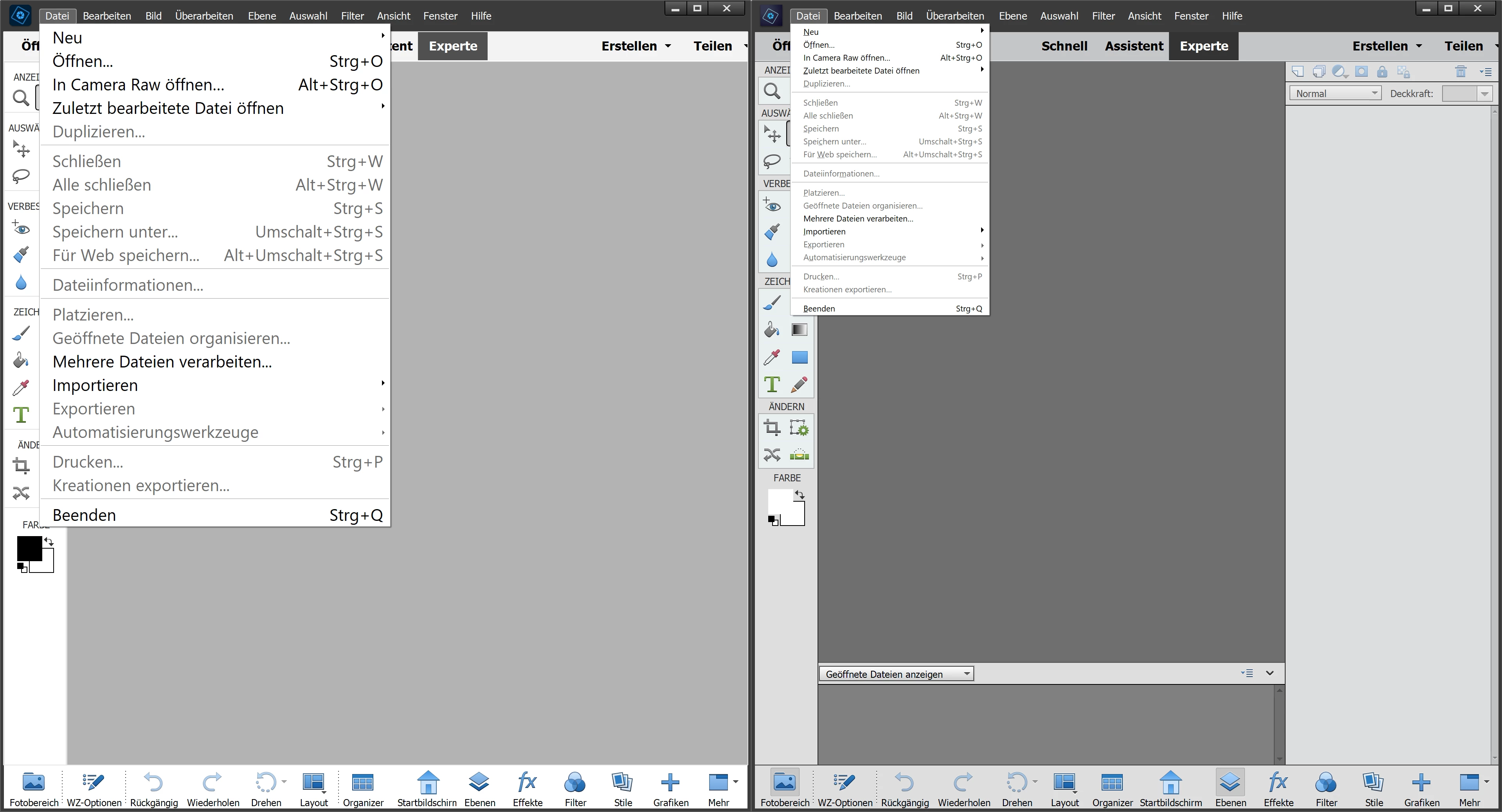Open adjustment layer half-circle icon
The image size is (1502, 812).
coord(1339,72)
